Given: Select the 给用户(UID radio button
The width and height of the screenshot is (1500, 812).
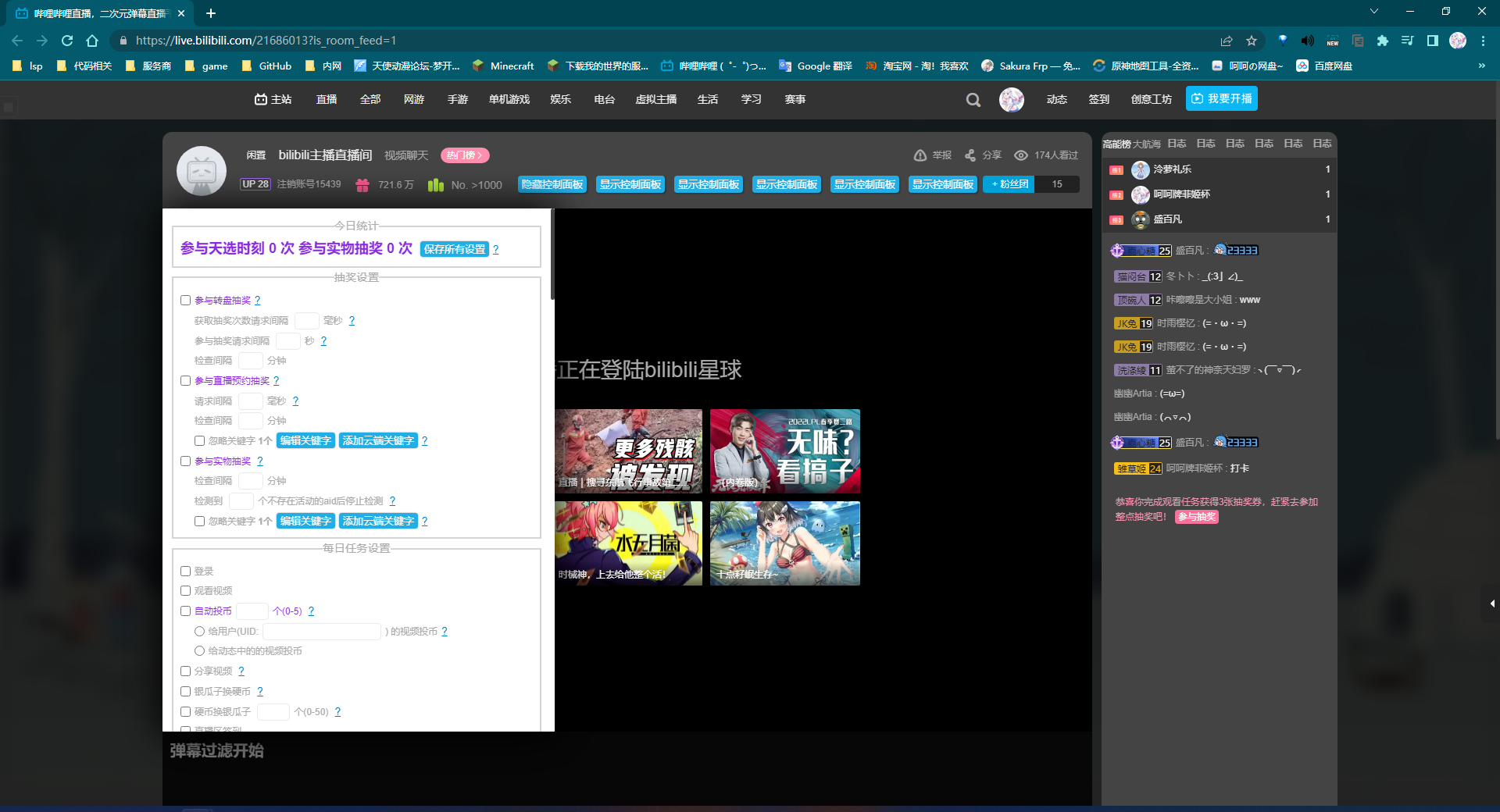Looking at the screenshot, I should point(200,631).
